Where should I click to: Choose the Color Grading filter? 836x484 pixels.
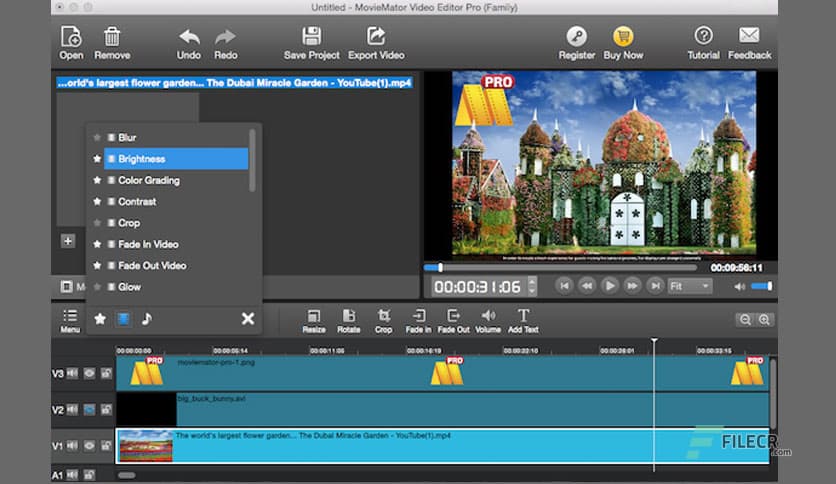[176, 180]
